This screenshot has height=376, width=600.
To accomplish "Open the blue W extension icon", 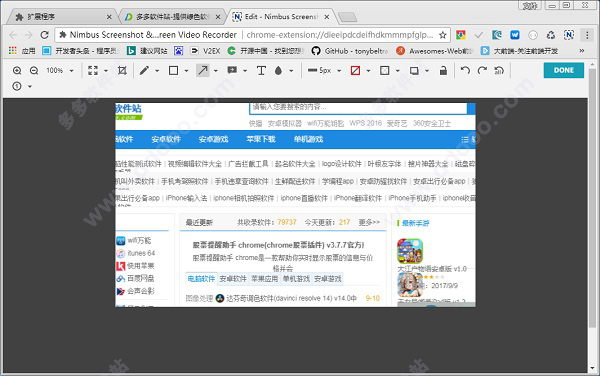I will coord(515,35).
